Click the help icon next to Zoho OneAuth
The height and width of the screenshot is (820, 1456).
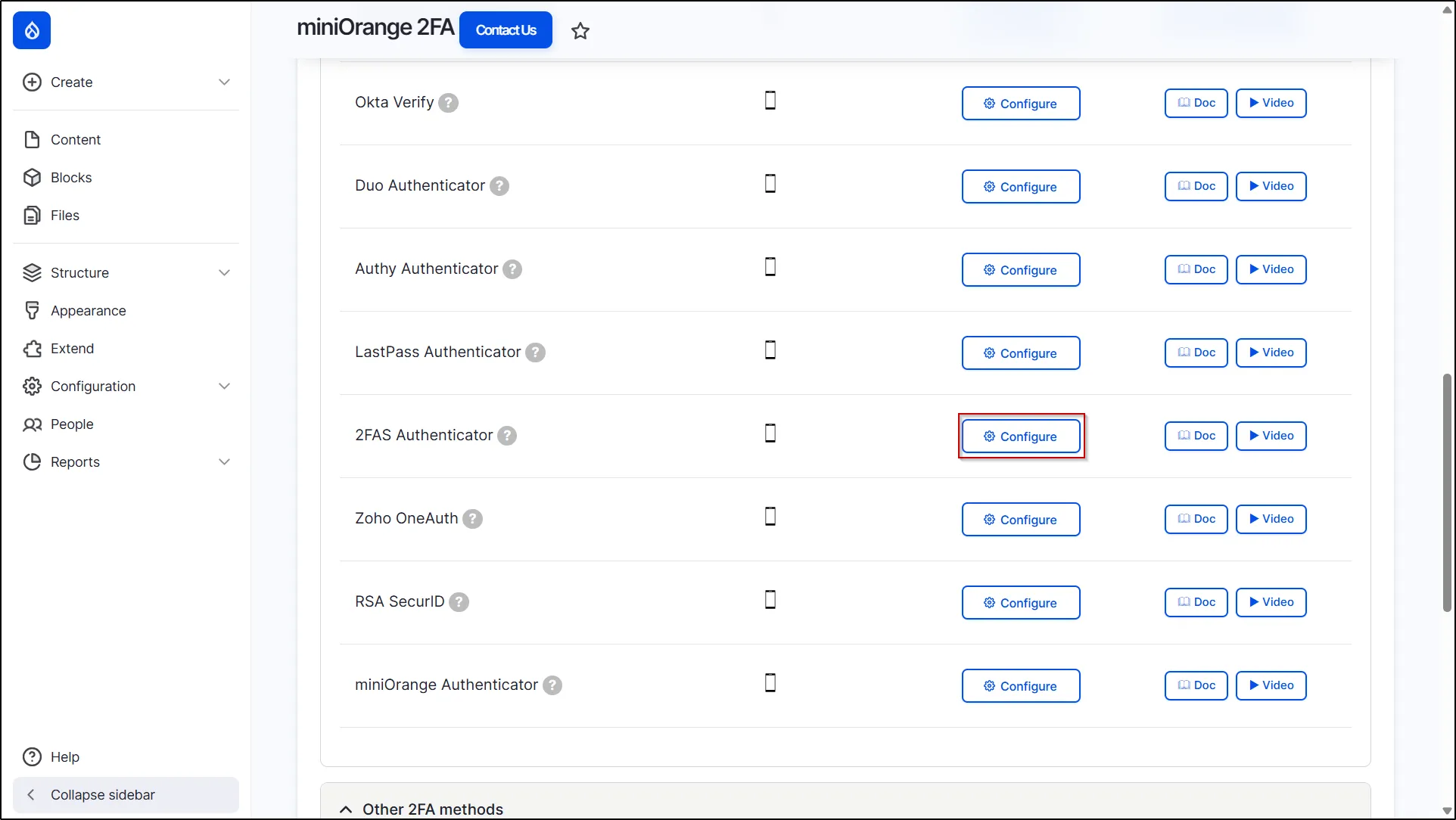pos(473,519)
